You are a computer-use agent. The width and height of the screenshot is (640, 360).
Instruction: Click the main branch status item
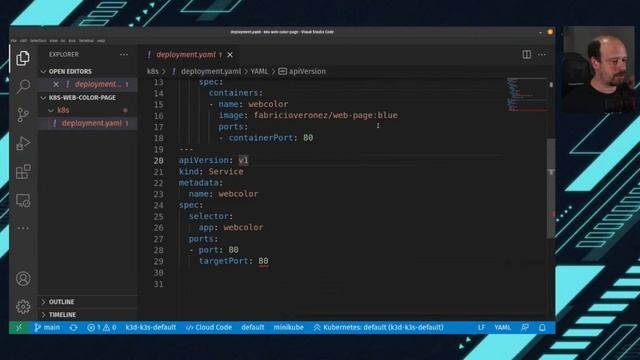coord(47,327)
